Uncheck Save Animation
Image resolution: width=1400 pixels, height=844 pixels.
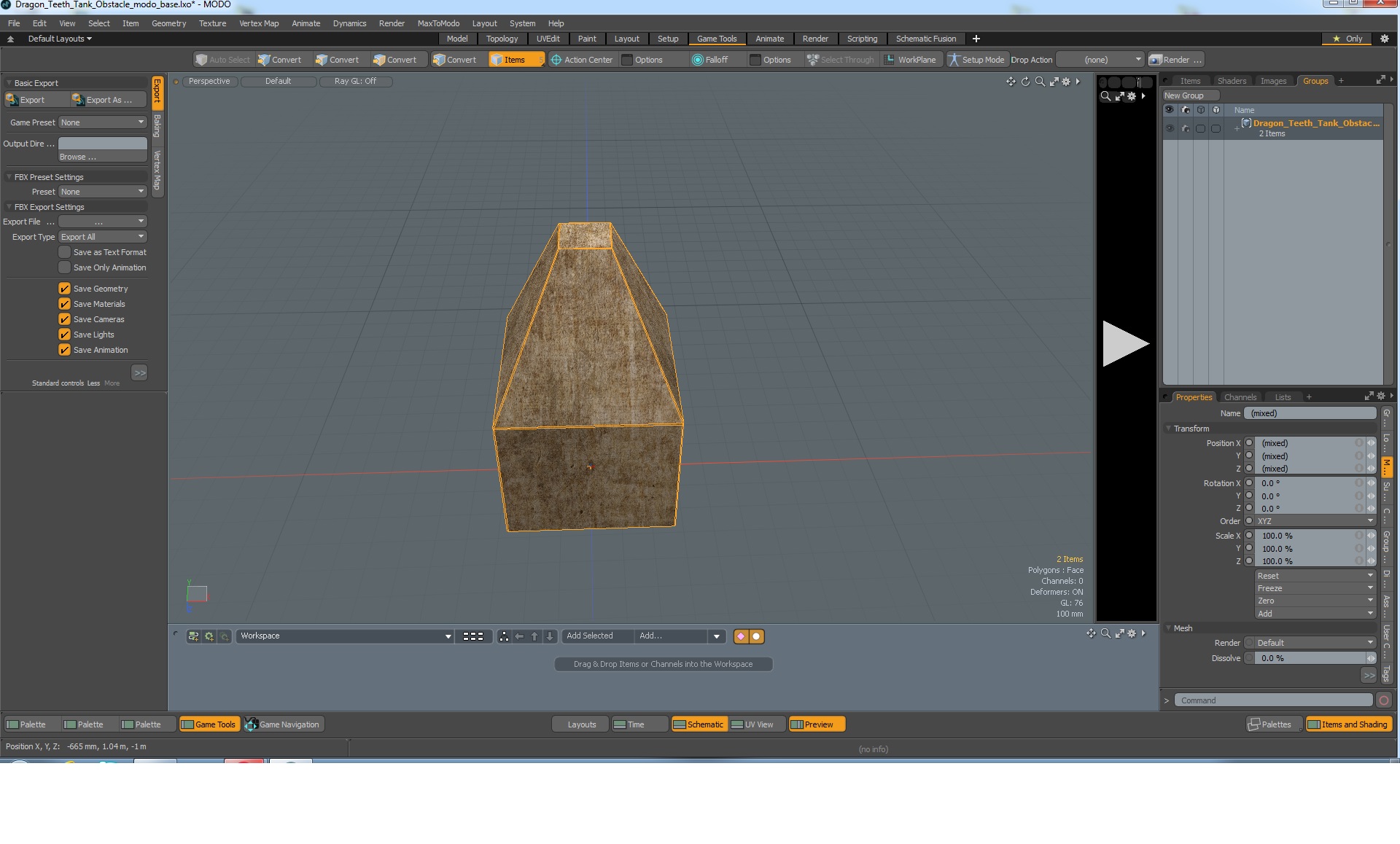(x=64, y=350)
